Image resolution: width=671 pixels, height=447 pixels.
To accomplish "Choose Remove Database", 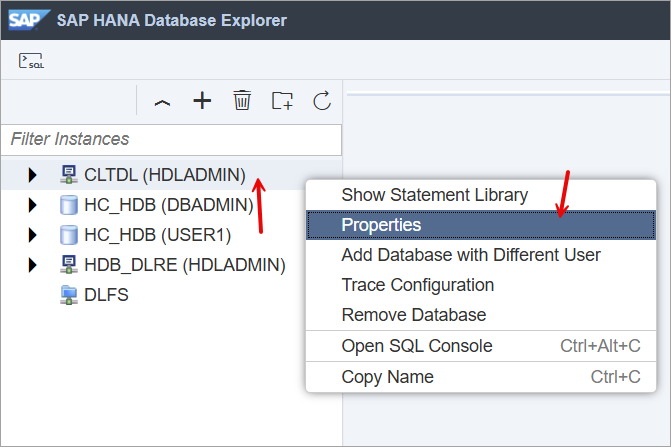I will (481, 315).
